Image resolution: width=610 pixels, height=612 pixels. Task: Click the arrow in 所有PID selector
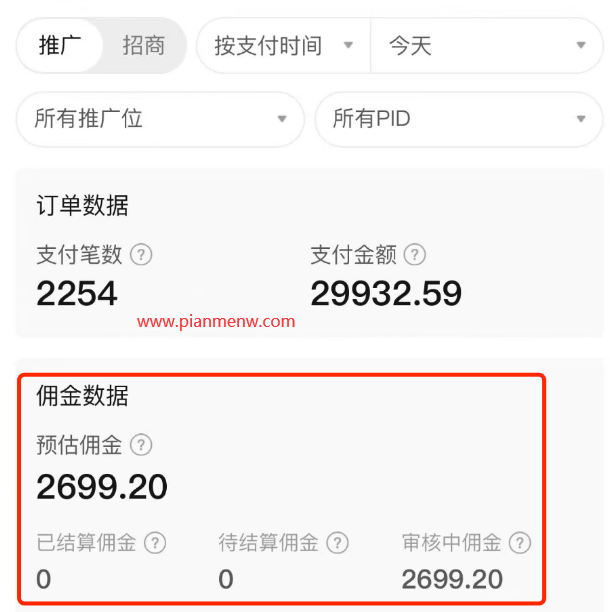pos(581,119)
